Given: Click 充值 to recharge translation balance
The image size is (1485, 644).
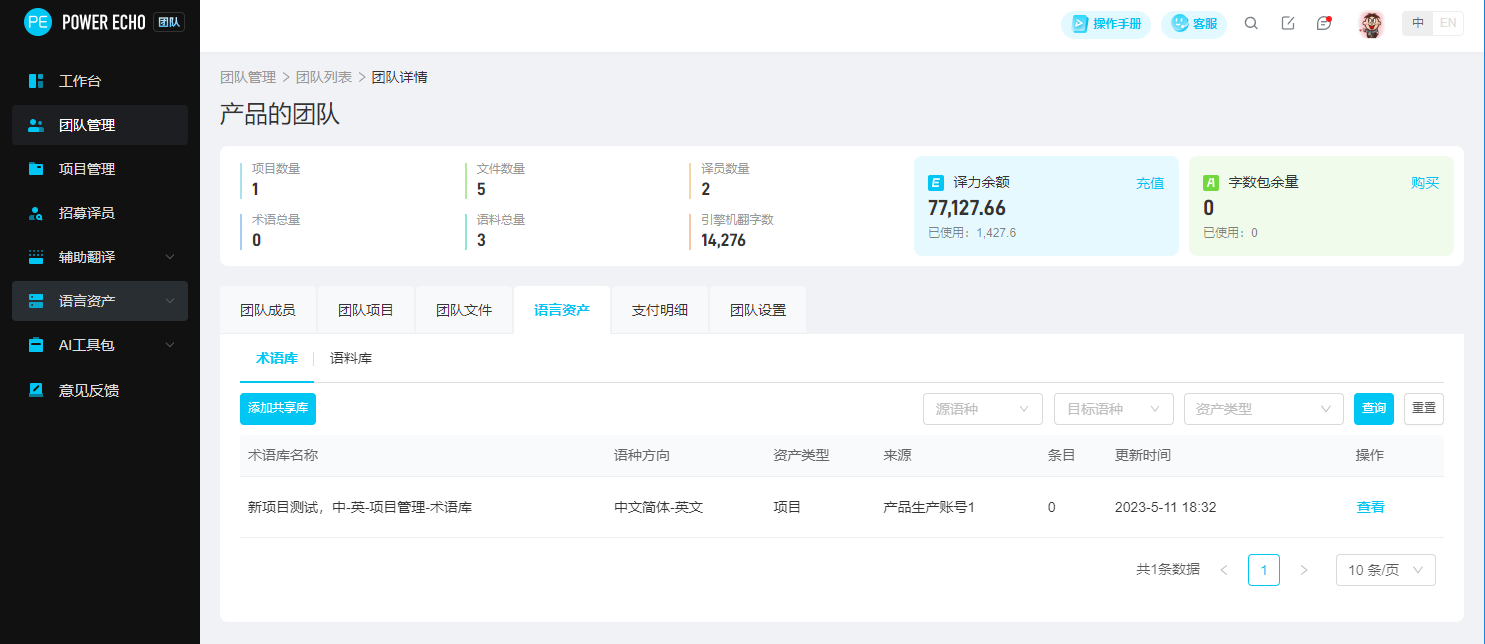Looking at the screenshot, I should coord(1149,182).
